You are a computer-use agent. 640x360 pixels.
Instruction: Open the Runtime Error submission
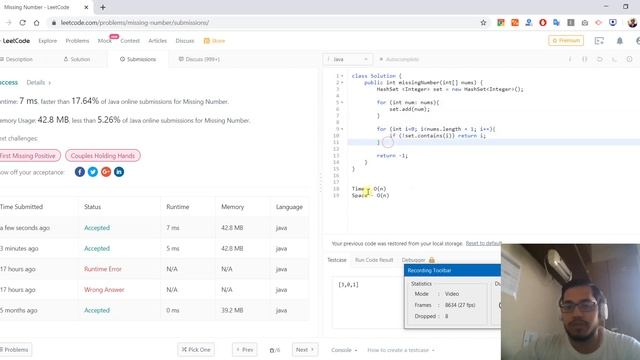(103, 269)
